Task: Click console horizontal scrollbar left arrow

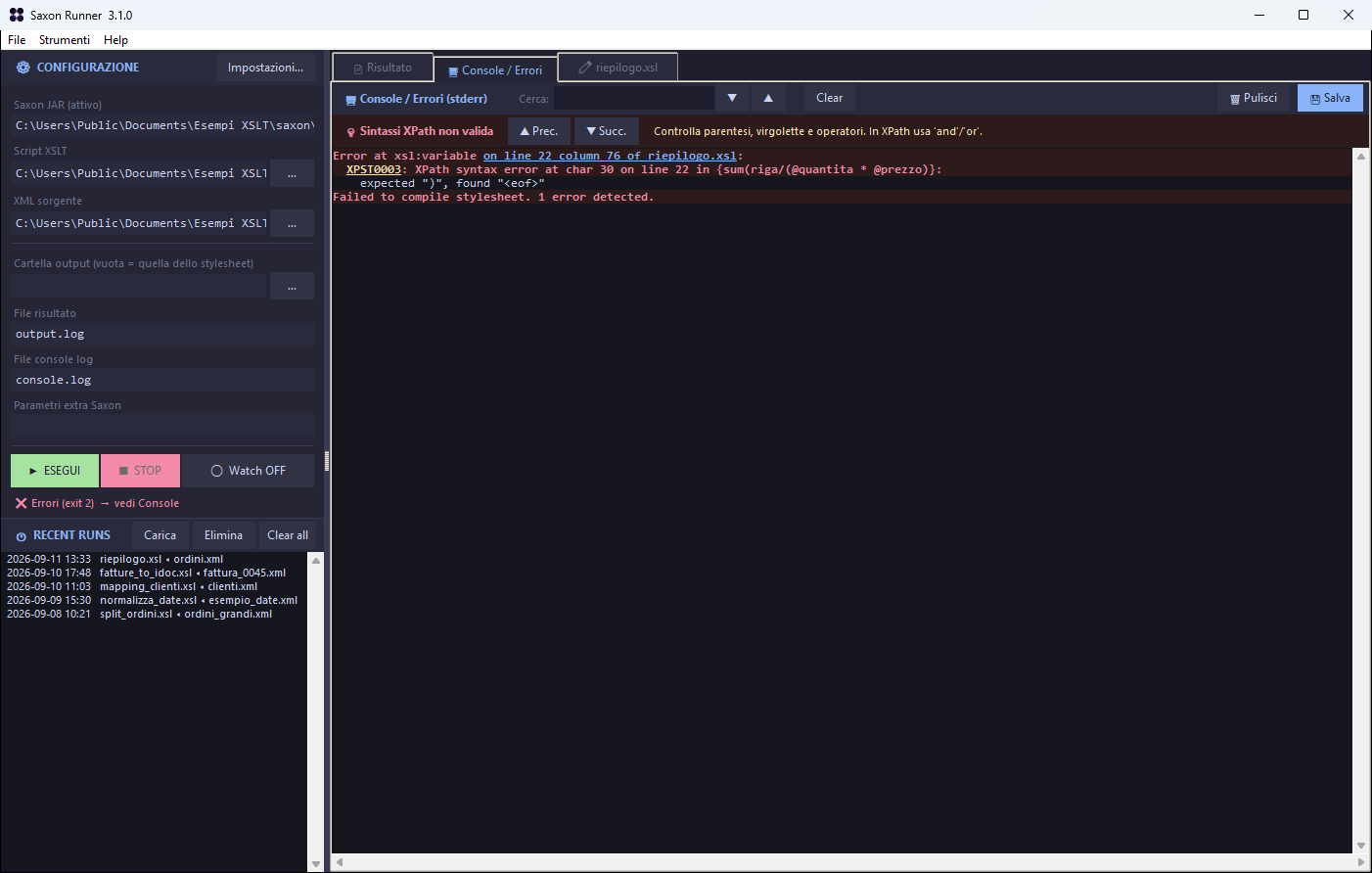Action: tap(340, 862)
